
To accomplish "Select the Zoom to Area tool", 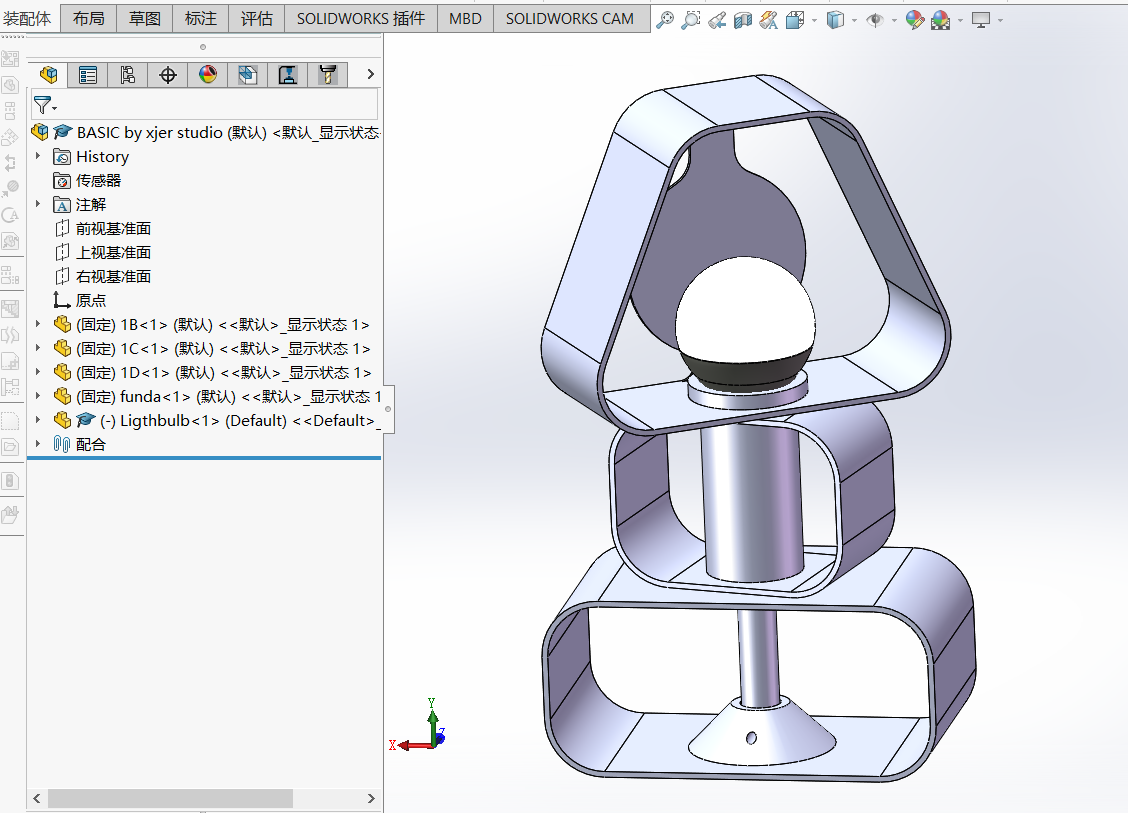I will click(691, 20).
